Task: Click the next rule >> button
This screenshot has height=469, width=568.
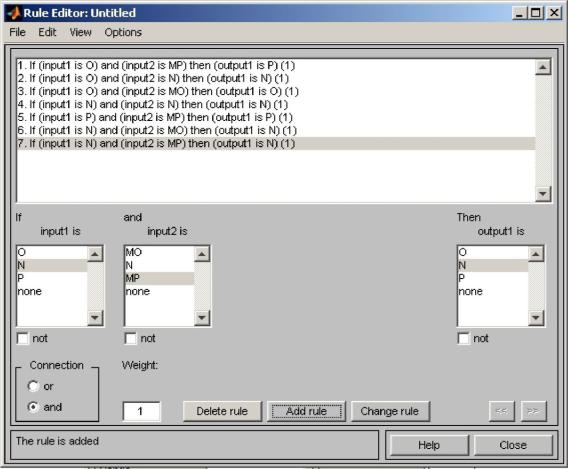Action: (x=533, y=411)
